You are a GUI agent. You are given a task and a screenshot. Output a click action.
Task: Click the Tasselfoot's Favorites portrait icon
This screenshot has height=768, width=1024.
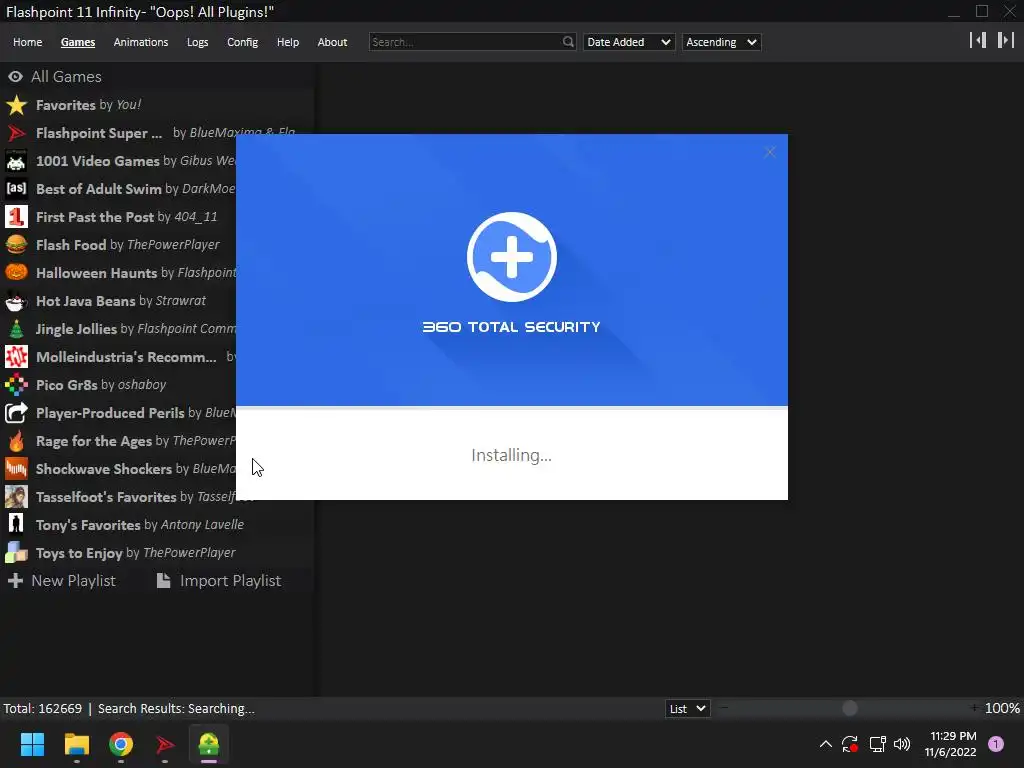tap(16, 497)
